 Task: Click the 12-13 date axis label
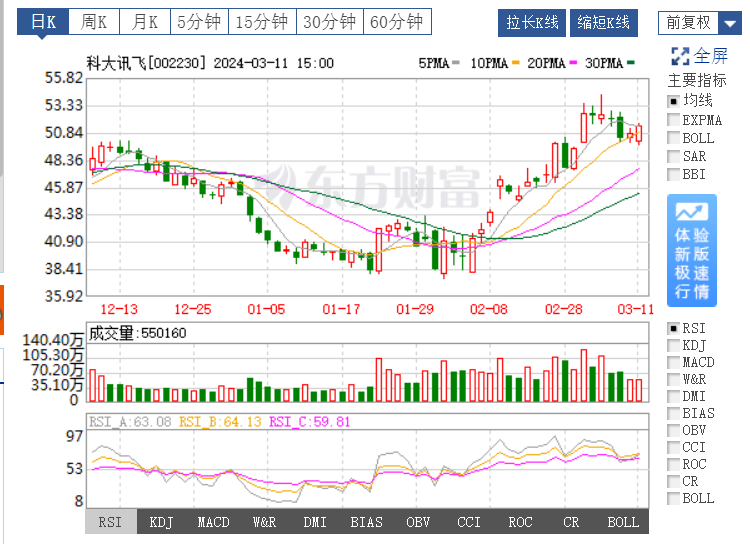[x=119, y=309]
